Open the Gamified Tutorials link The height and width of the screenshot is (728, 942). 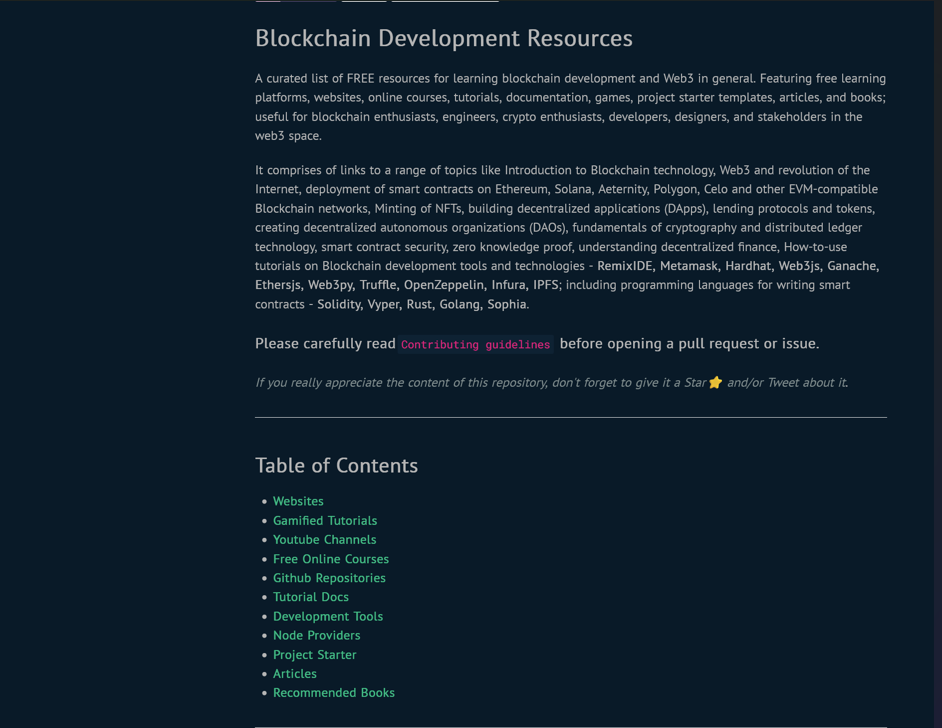tap(325, 520)
